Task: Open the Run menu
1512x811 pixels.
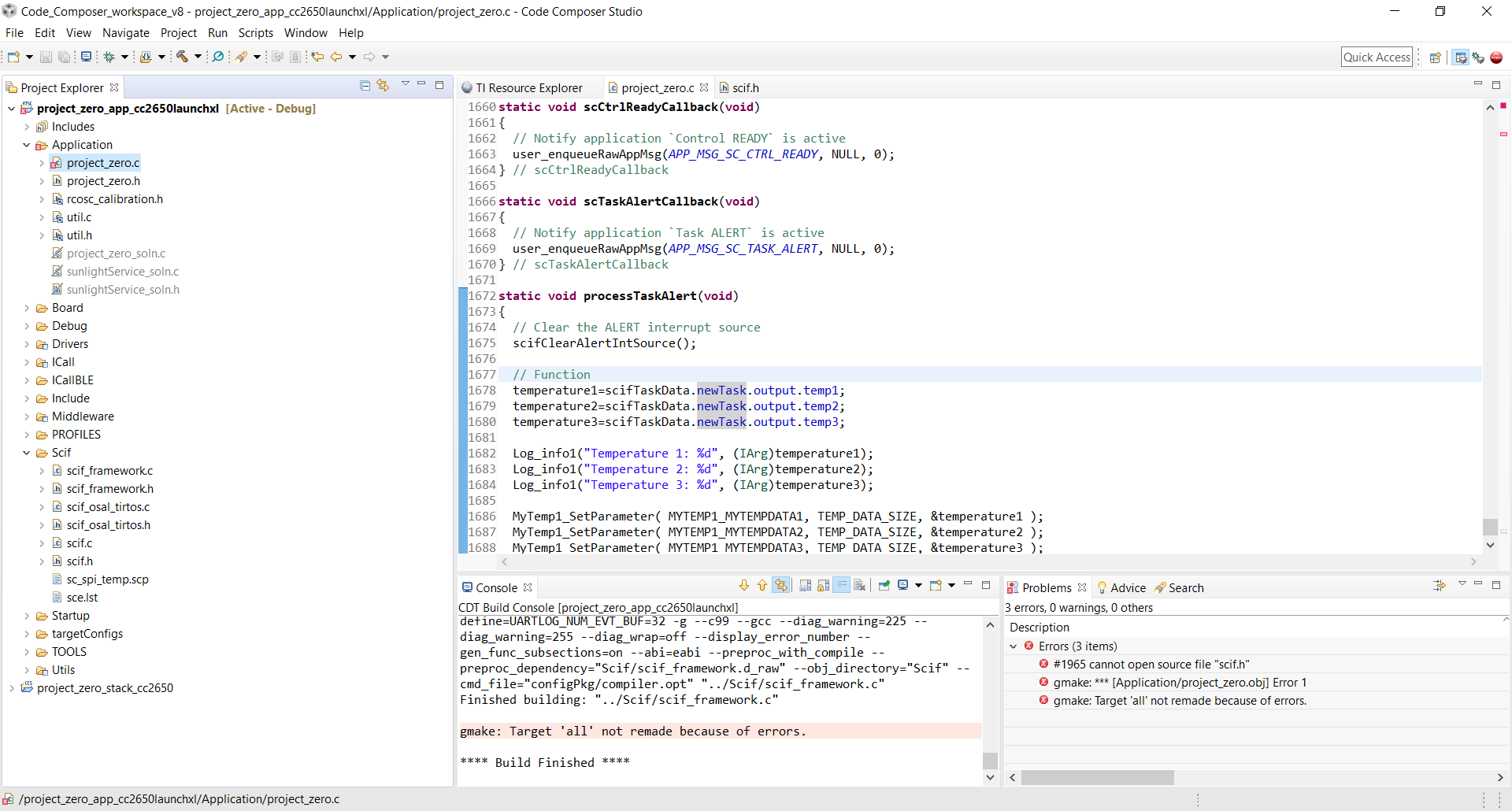Action: (x=217, y=33)
